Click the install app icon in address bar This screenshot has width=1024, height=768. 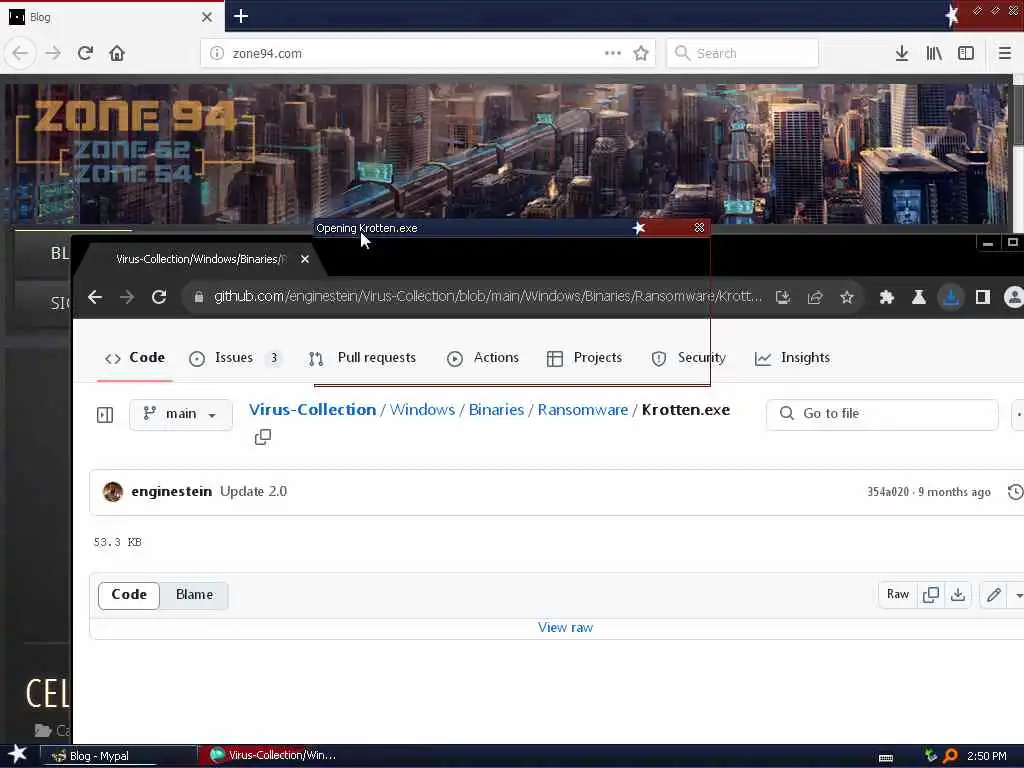click(782, 298)
